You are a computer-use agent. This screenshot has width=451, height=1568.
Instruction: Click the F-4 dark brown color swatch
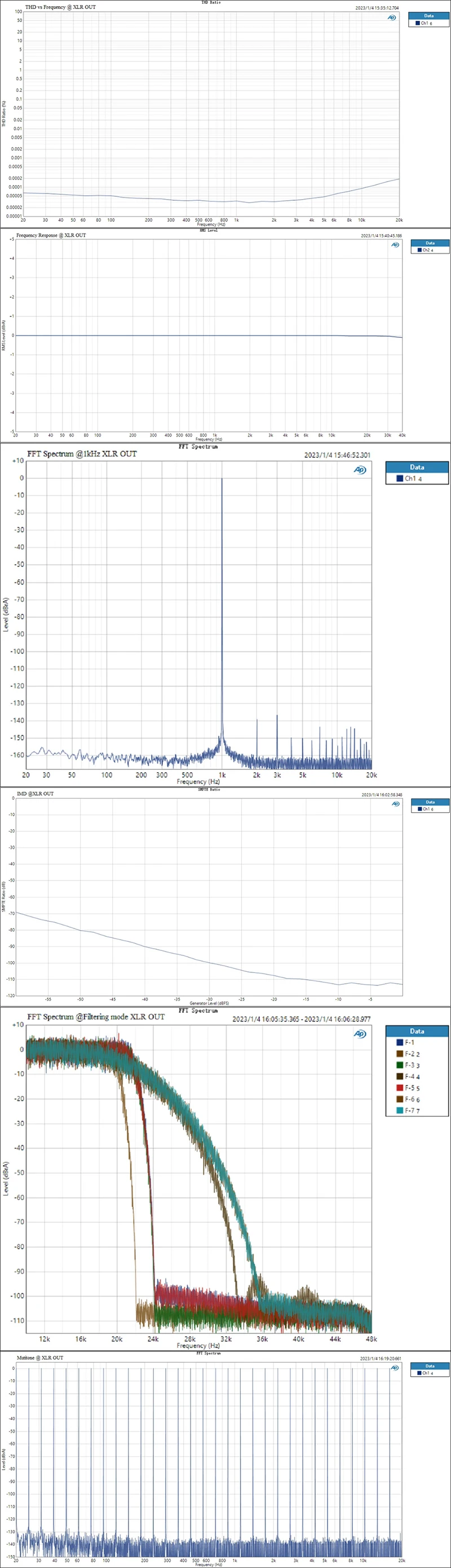click(400, 1076)
